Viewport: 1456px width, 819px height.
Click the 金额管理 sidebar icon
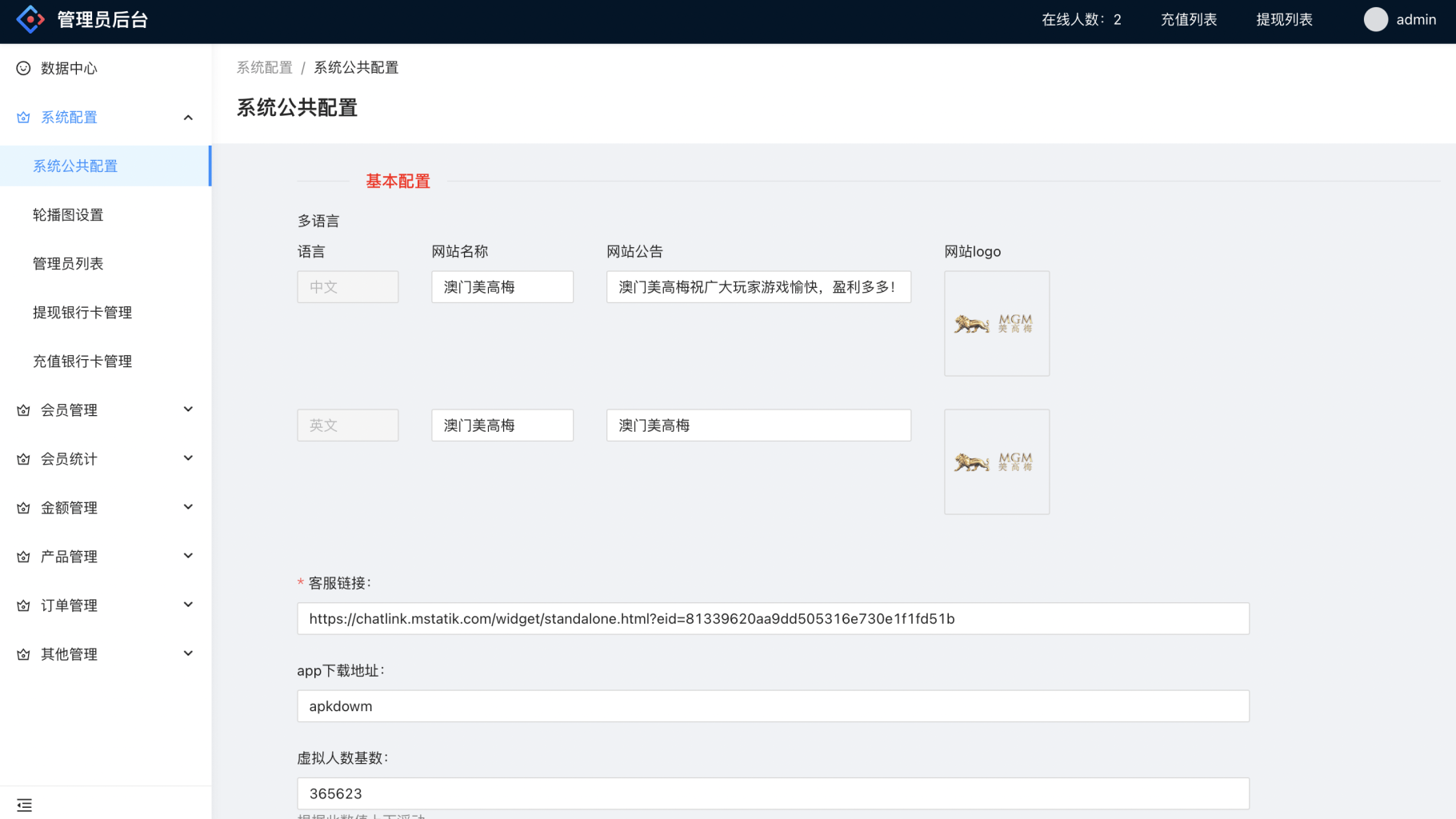(23, 507)
